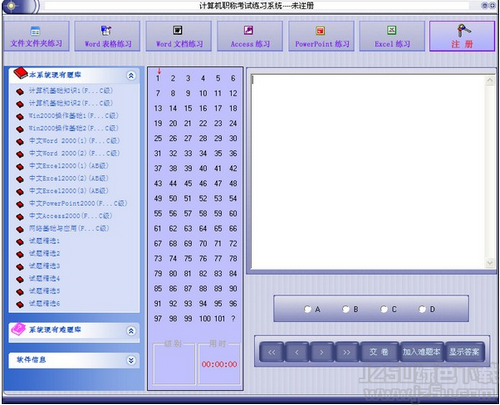Click the 显示答案 button

[x=464, y=352]
